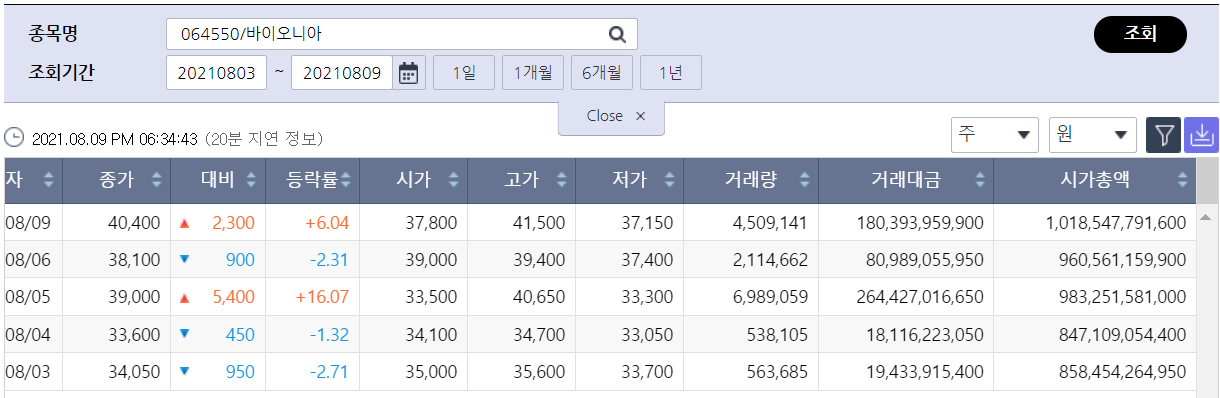
Task: Click the volume value 4,509,141
Action: pyautogui.click(x=771, y=222)
